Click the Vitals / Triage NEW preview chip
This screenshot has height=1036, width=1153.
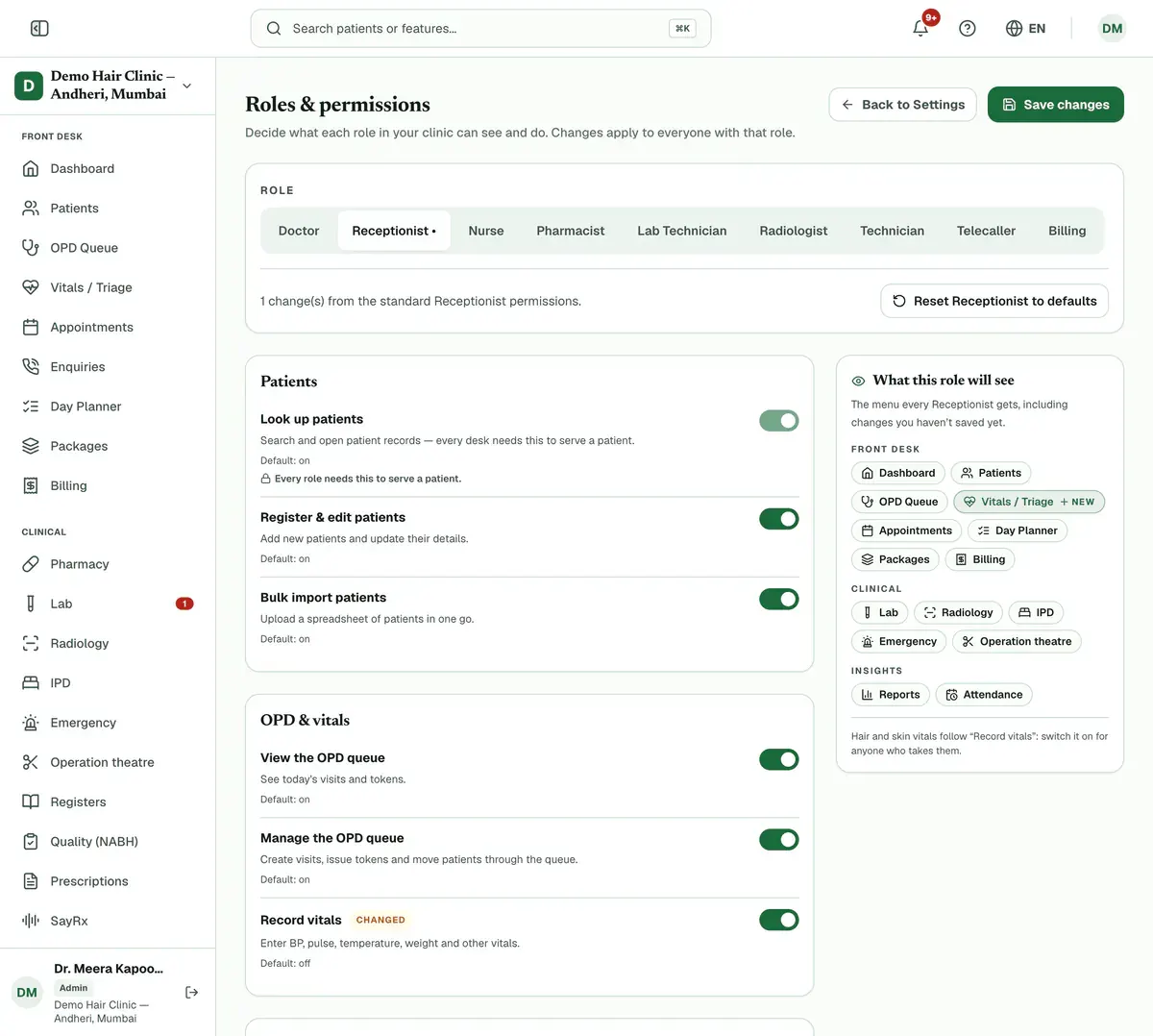(x=1029, y=502)
